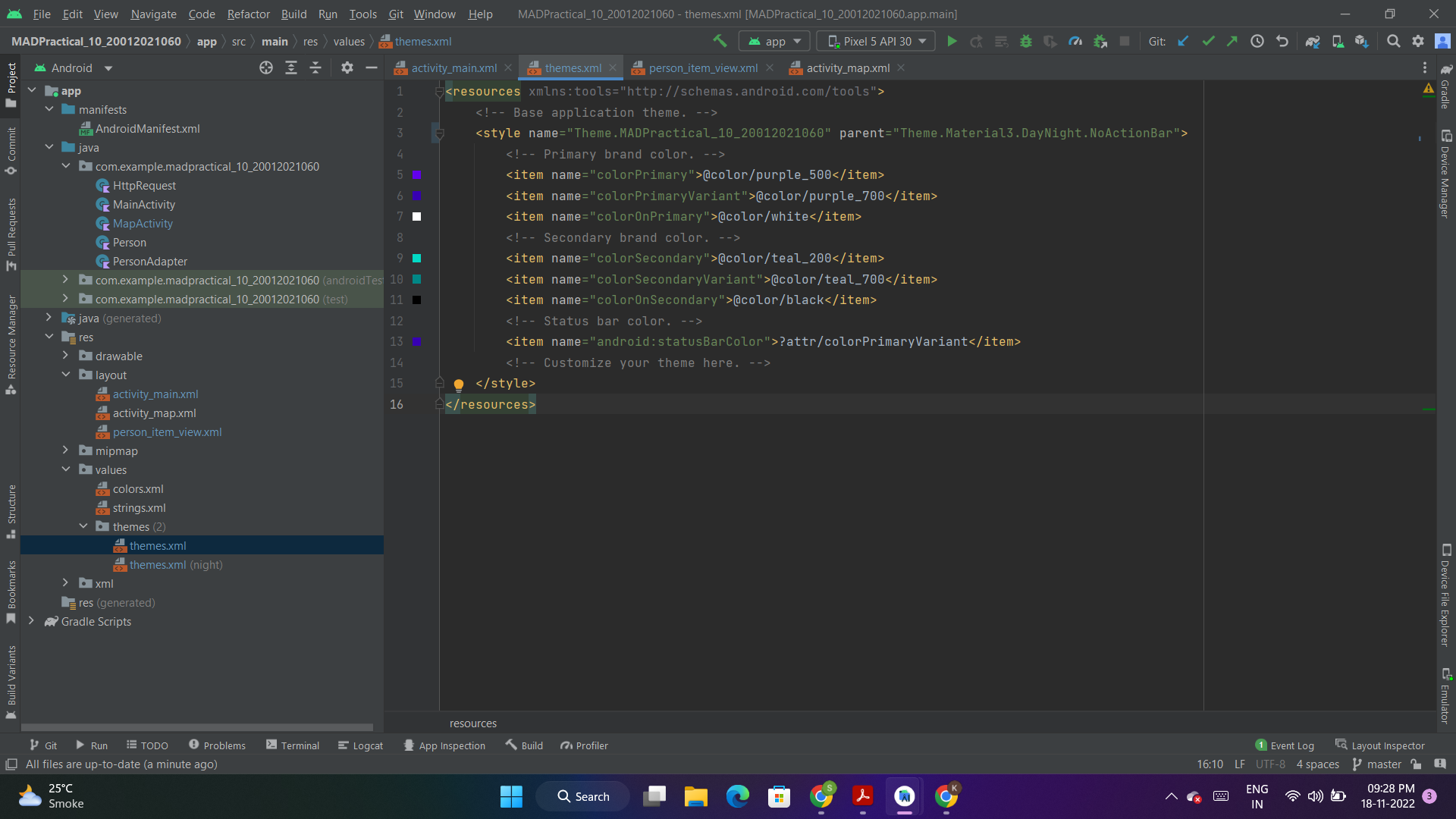Click the Windows Search box in the taskbar
The image size is (1456, 819).
pos(582,796)
